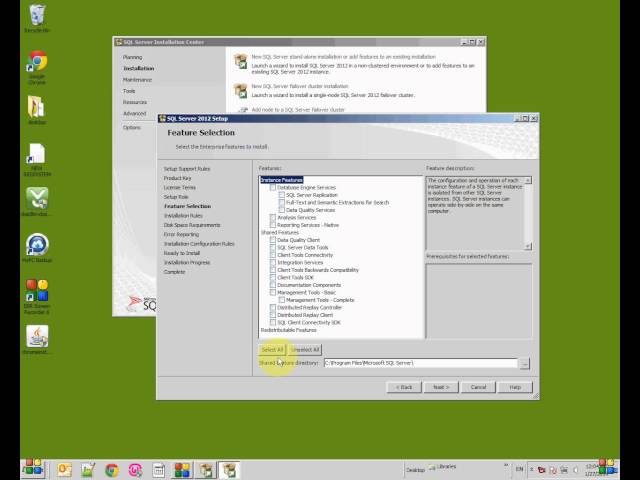
Task: Open Help for Feature Selection
Action: [x=515, y=387]
